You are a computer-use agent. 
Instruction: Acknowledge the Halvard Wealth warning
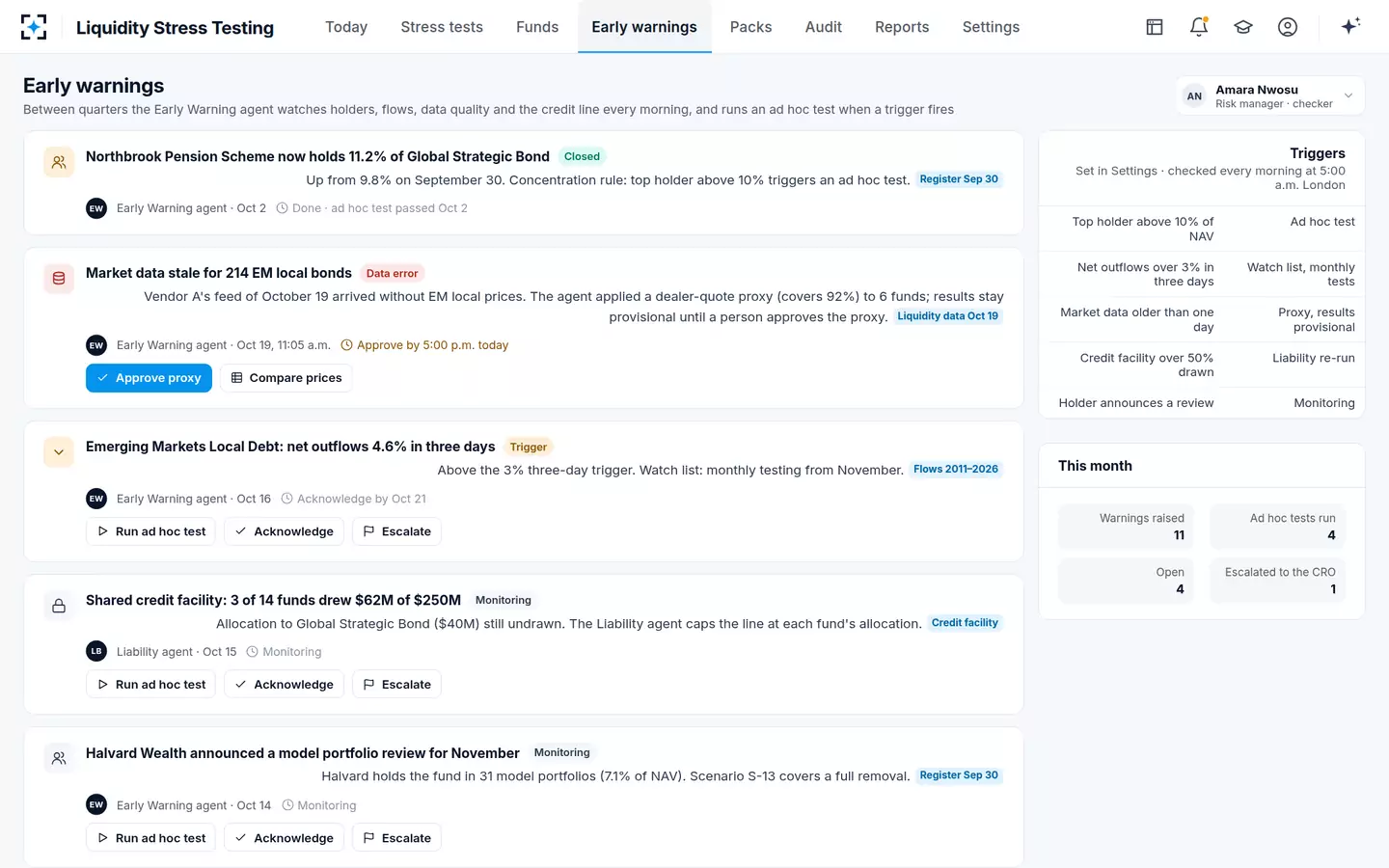(284, 838)
